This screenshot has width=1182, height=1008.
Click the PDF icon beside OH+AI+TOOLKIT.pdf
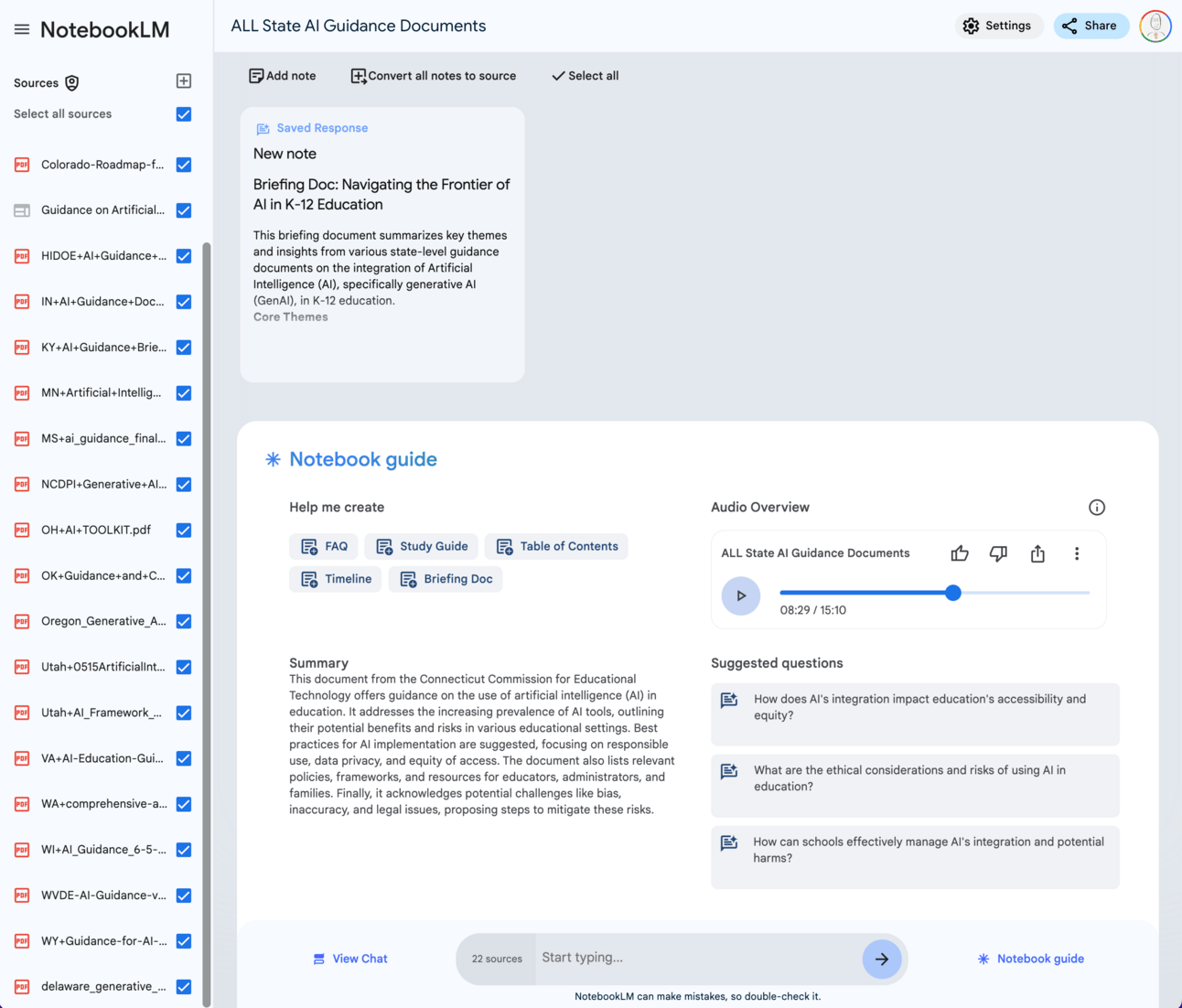coord(22,530)
